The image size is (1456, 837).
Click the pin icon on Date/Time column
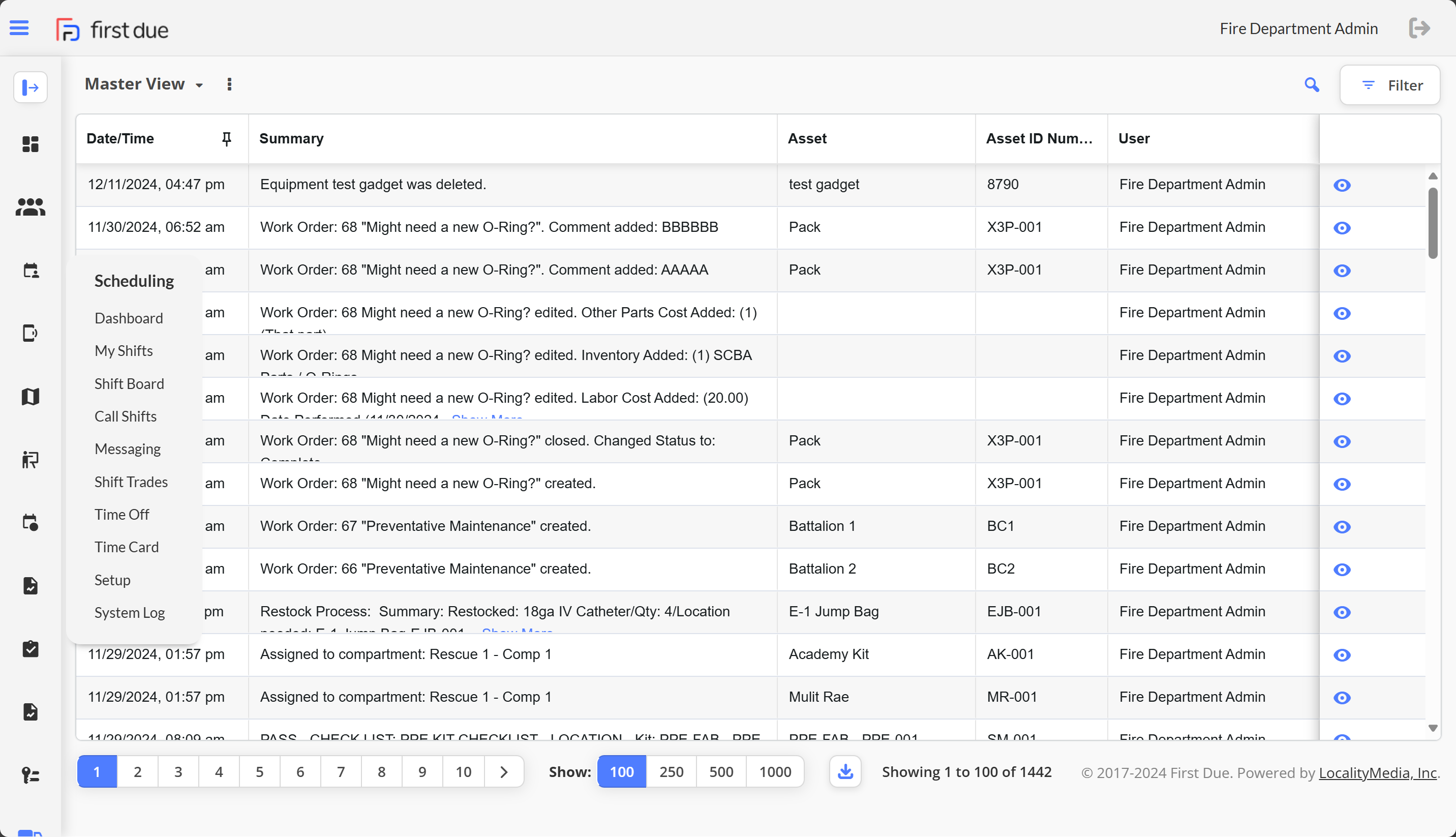(226, 138)
